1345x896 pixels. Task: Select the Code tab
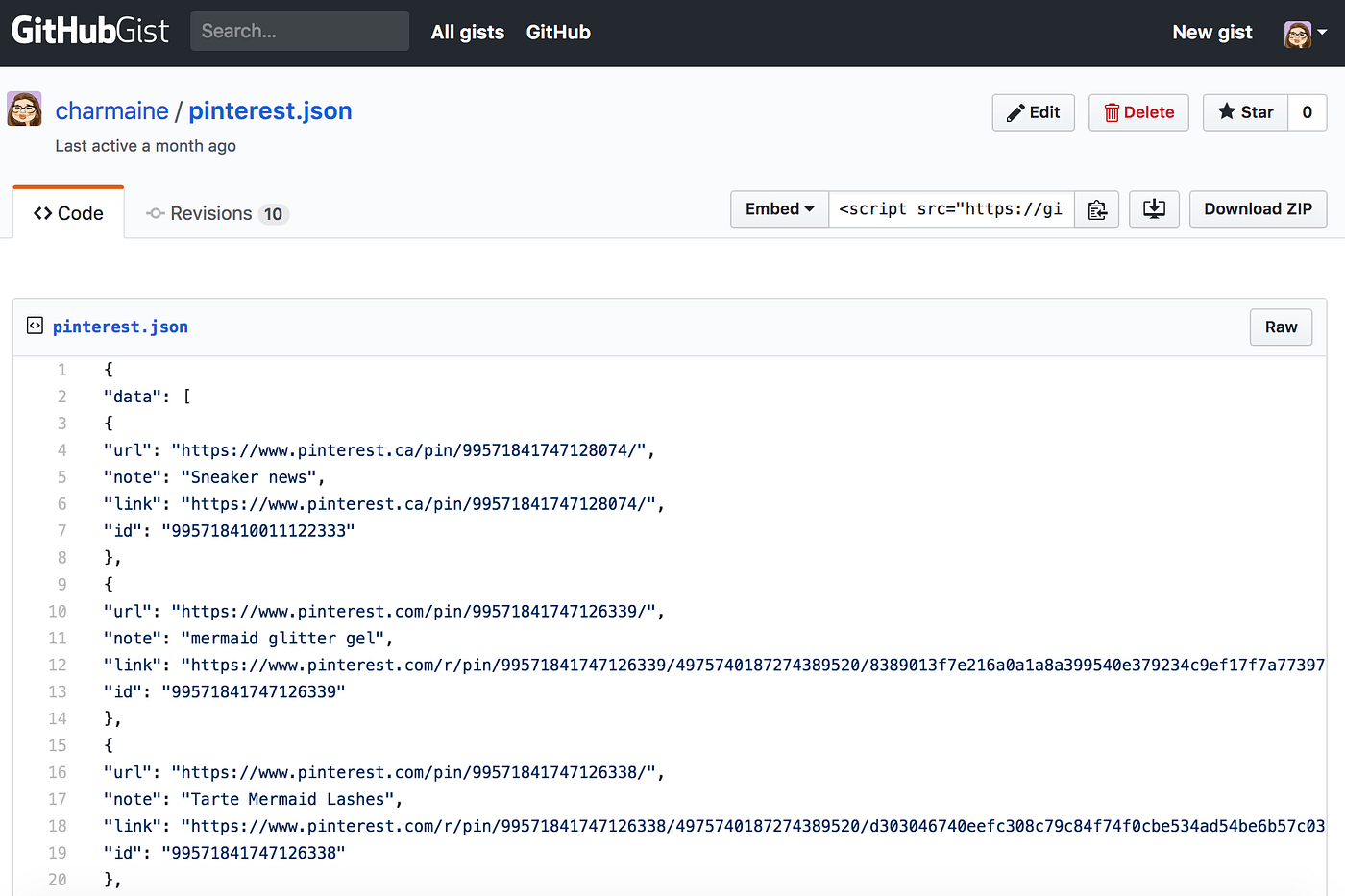pyautogui.click(x=67, y=213)
